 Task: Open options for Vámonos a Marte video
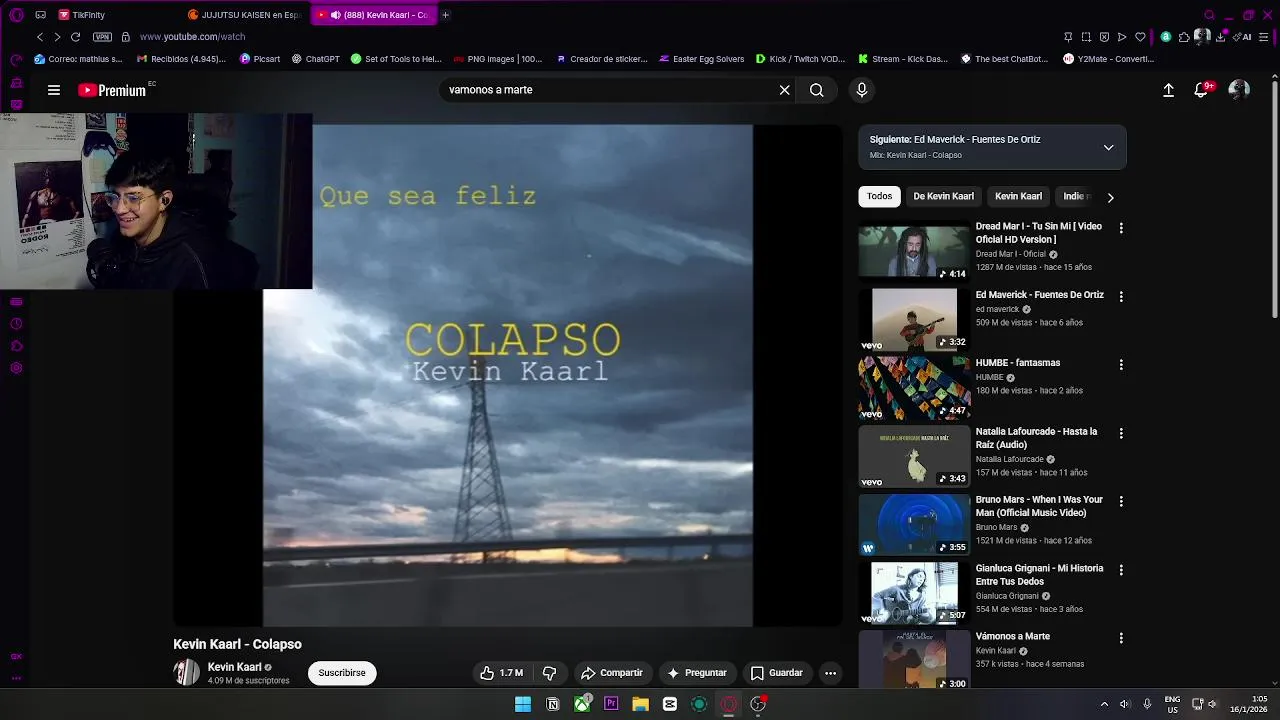click(1121, 638)
